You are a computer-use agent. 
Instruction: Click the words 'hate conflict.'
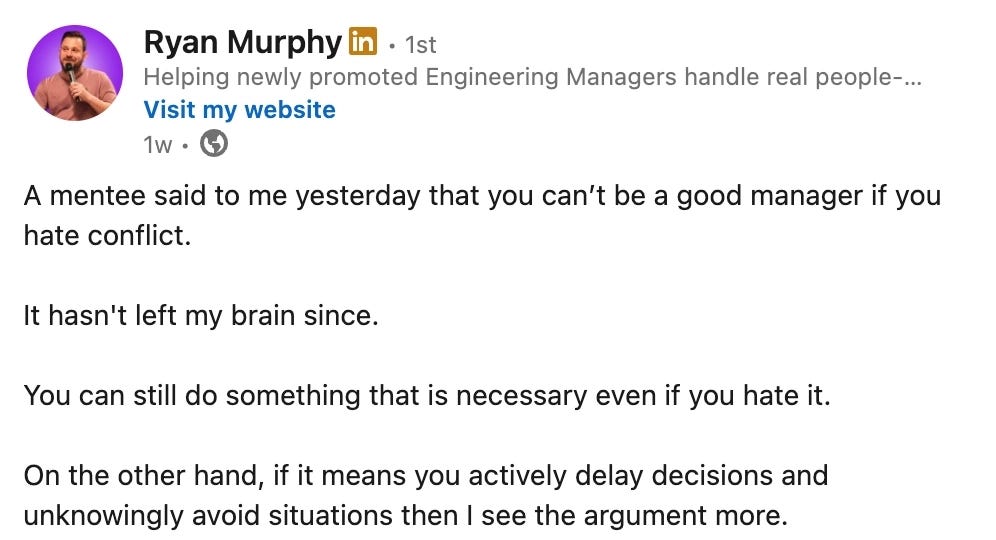(x=107, y=236)
